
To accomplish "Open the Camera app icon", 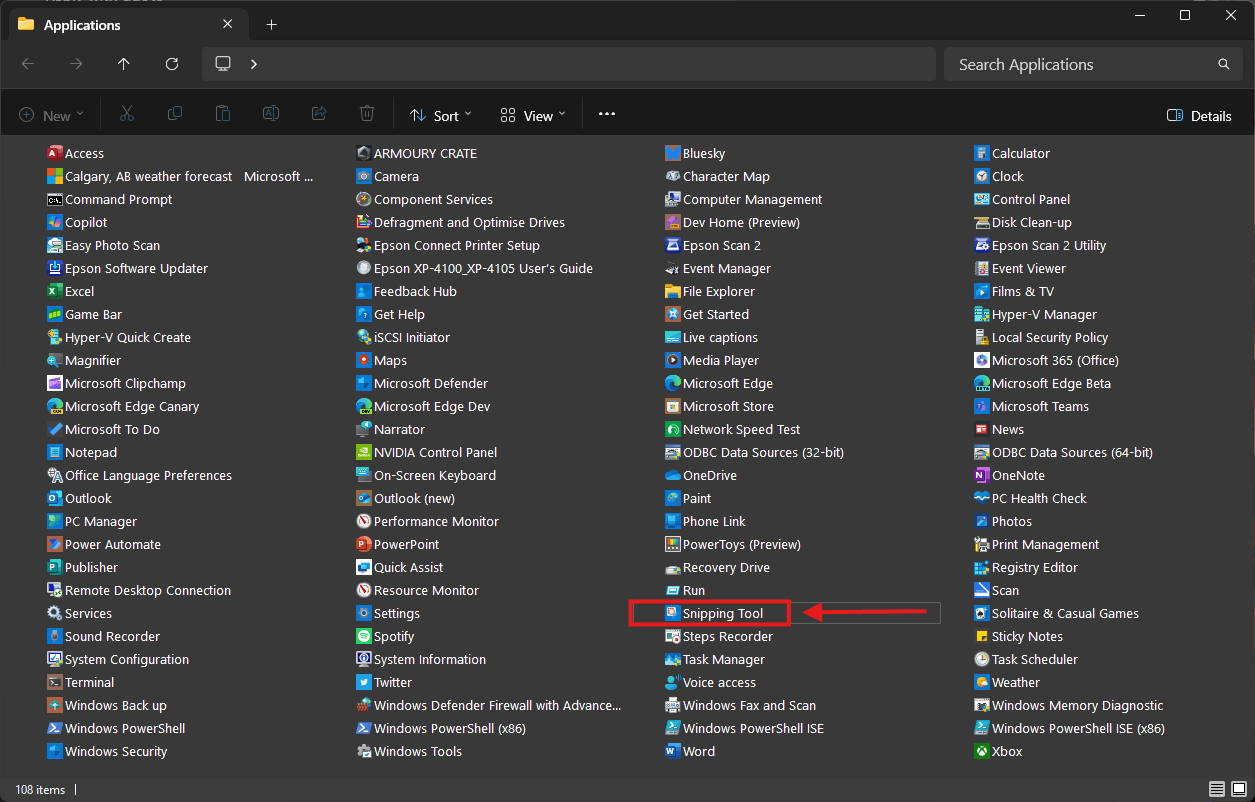I will [x=365, y=176].
